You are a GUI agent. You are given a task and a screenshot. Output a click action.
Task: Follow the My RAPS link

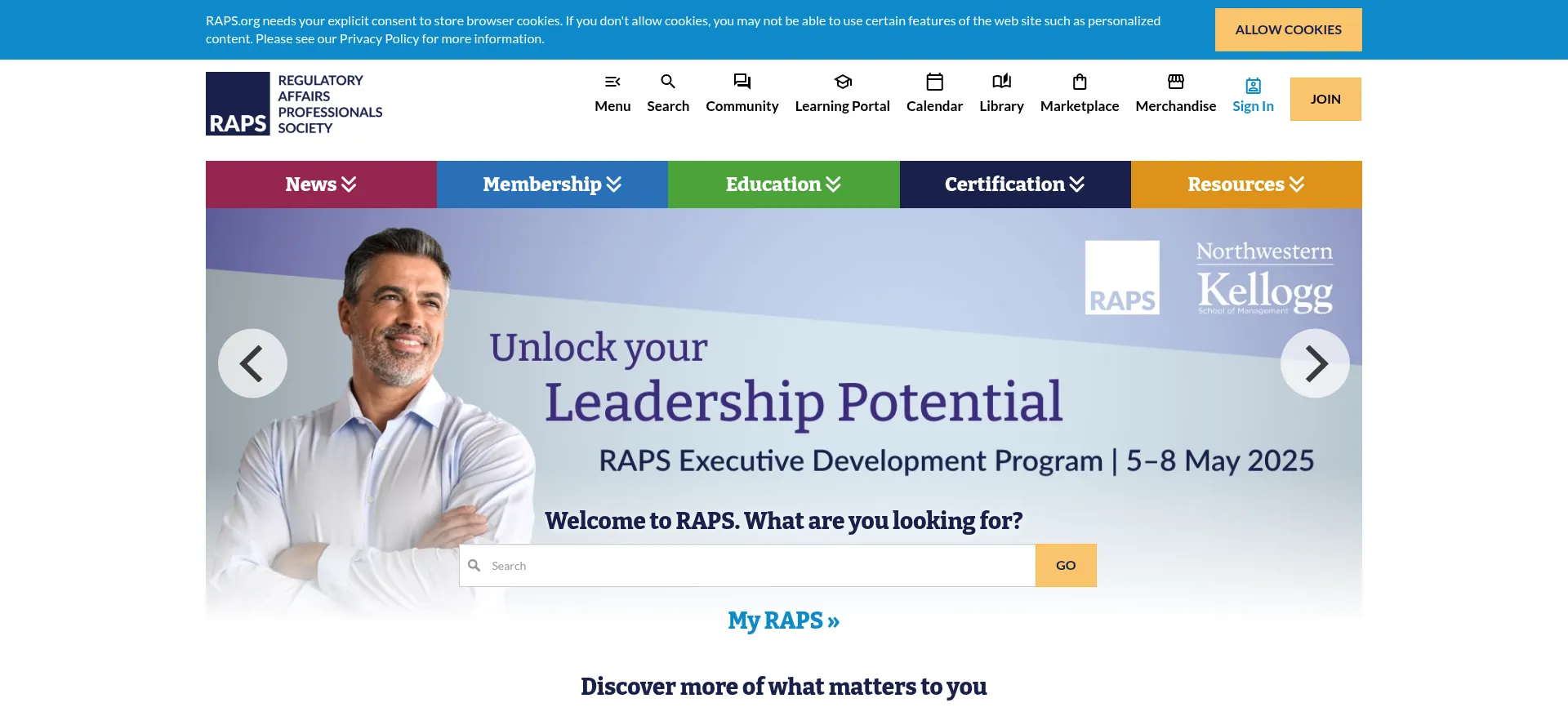[x=783, y=621]
